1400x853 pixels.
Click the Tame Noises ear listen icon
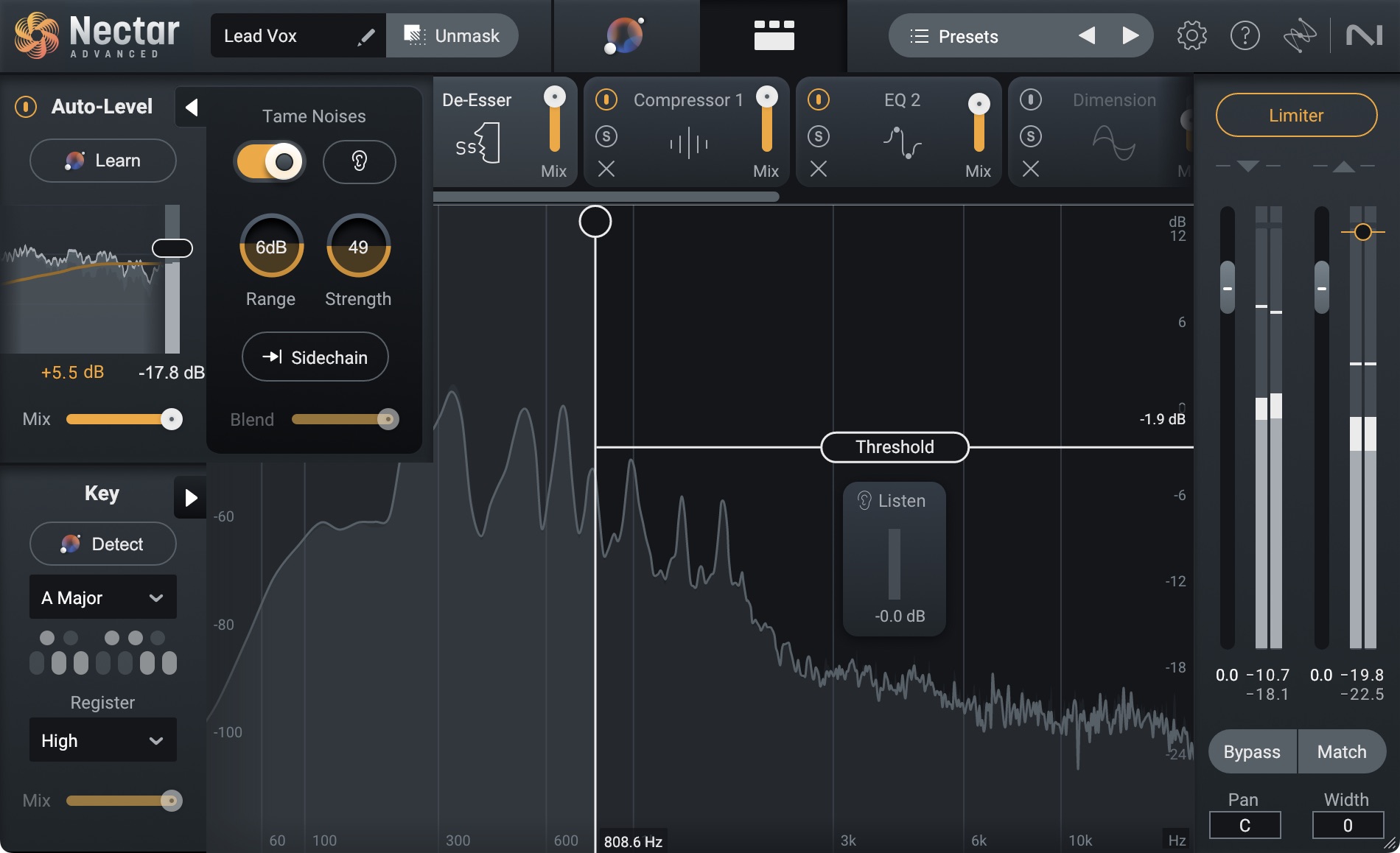coord(359,161)
